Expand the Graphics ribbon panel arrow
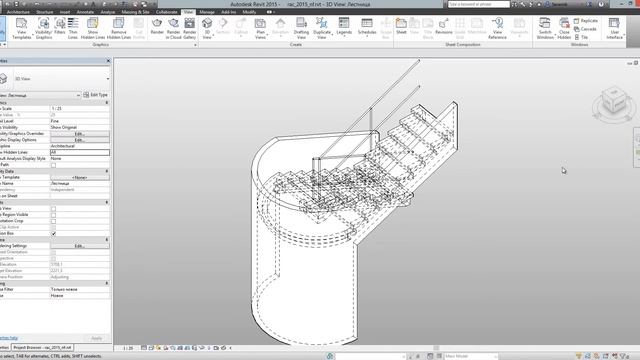Viewport: 640px width, 360px height. point(195,45)
